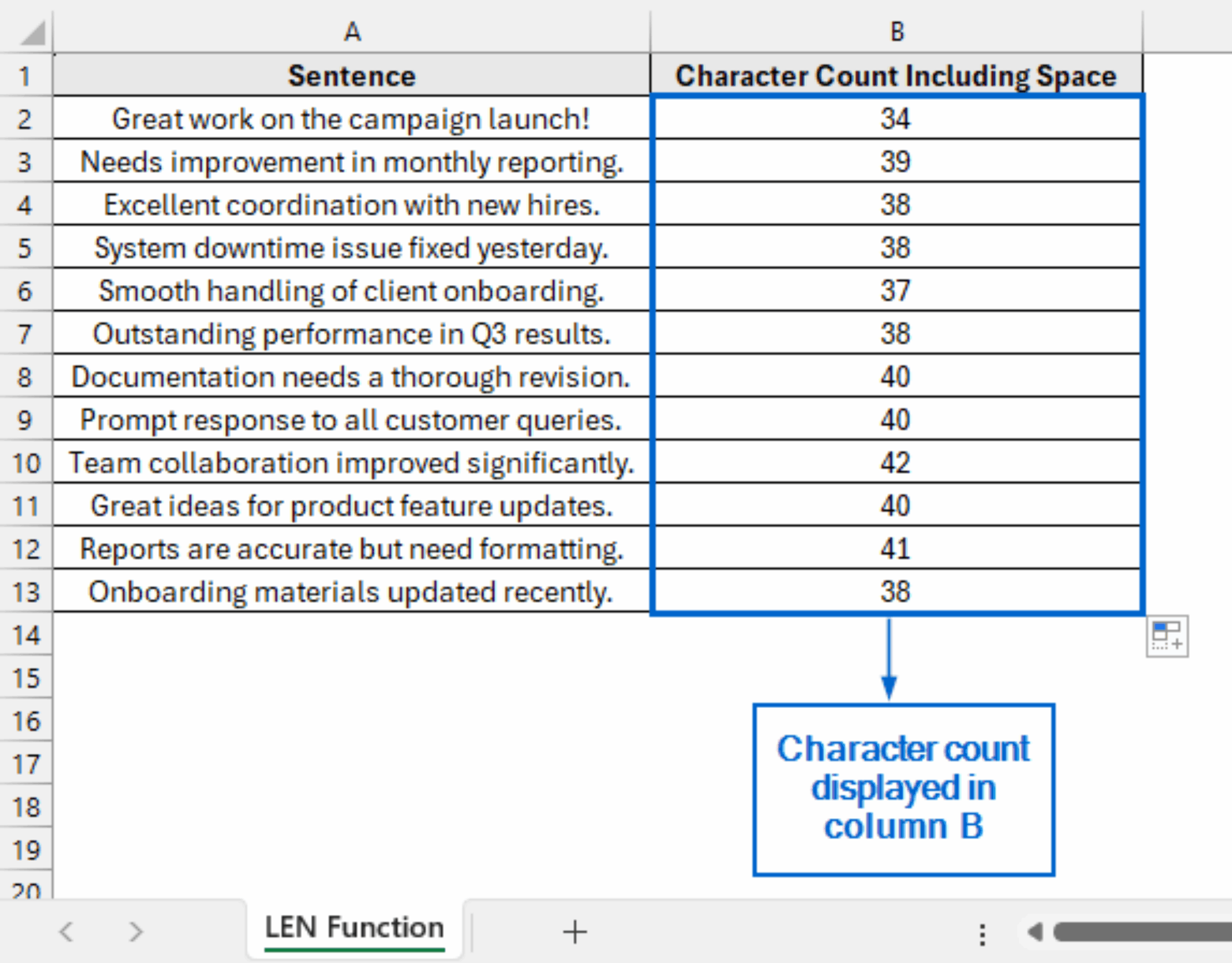Go to previous sheet using left arrow
Image resolution: width=1232 pixels, height=963 pixels.
tap(66, 932)
